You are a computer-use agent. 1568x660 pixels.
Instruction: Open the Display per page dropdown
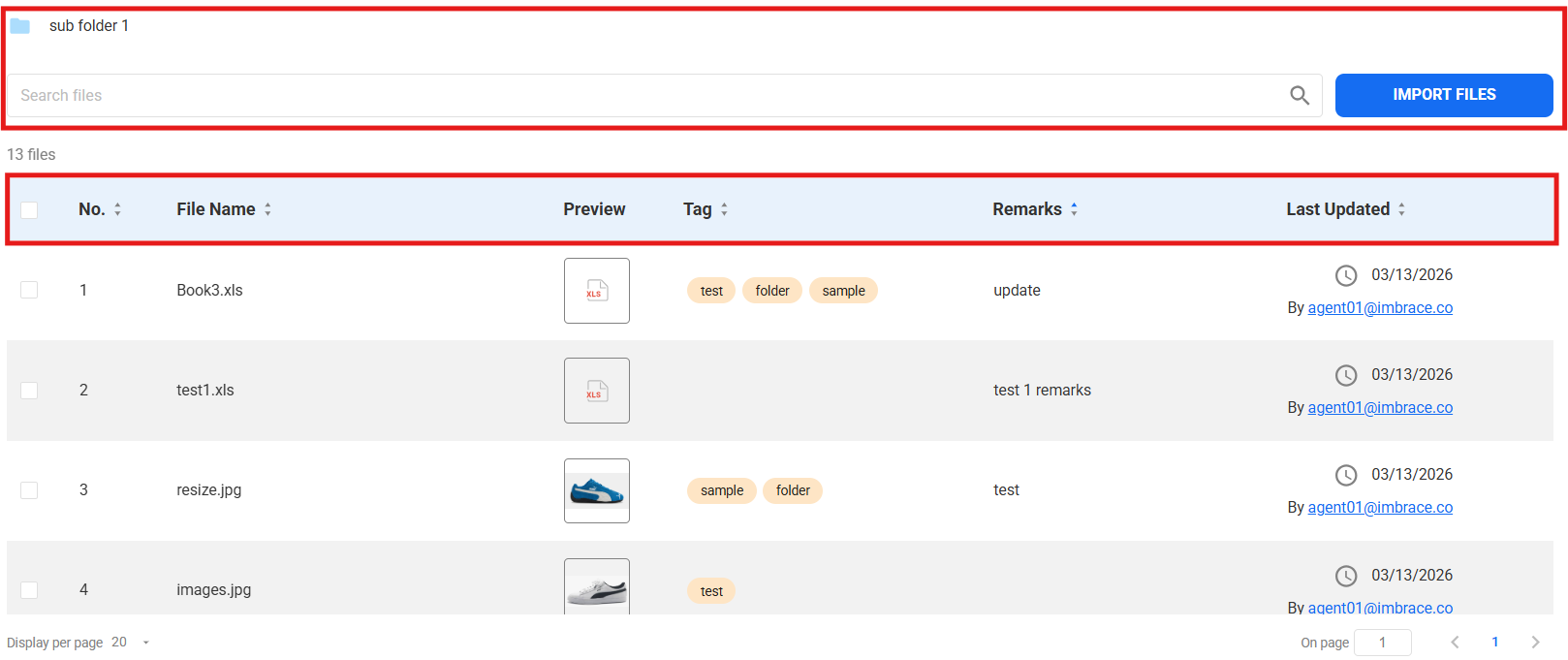point(145,643)
